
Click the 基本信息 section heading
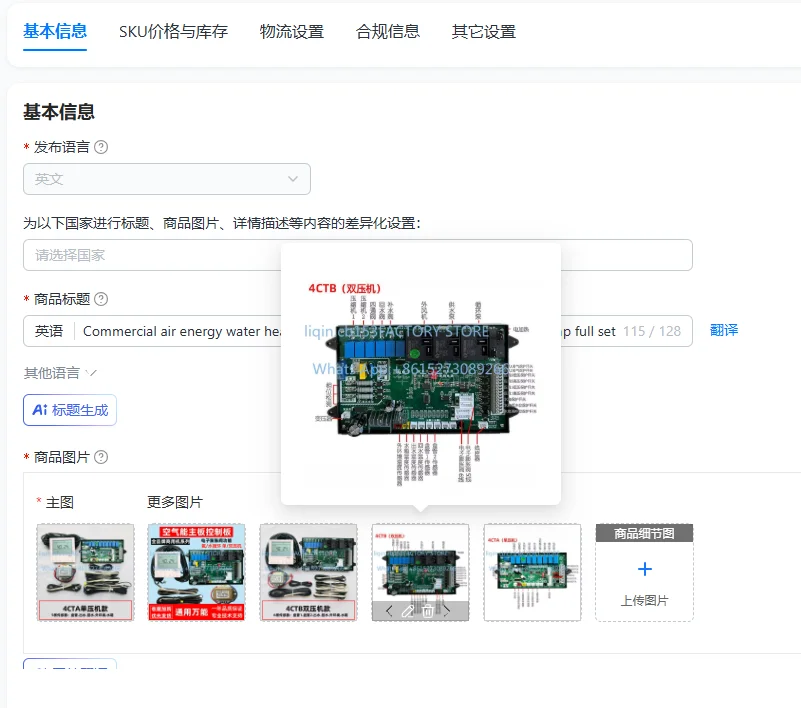(x=59, y=112)
